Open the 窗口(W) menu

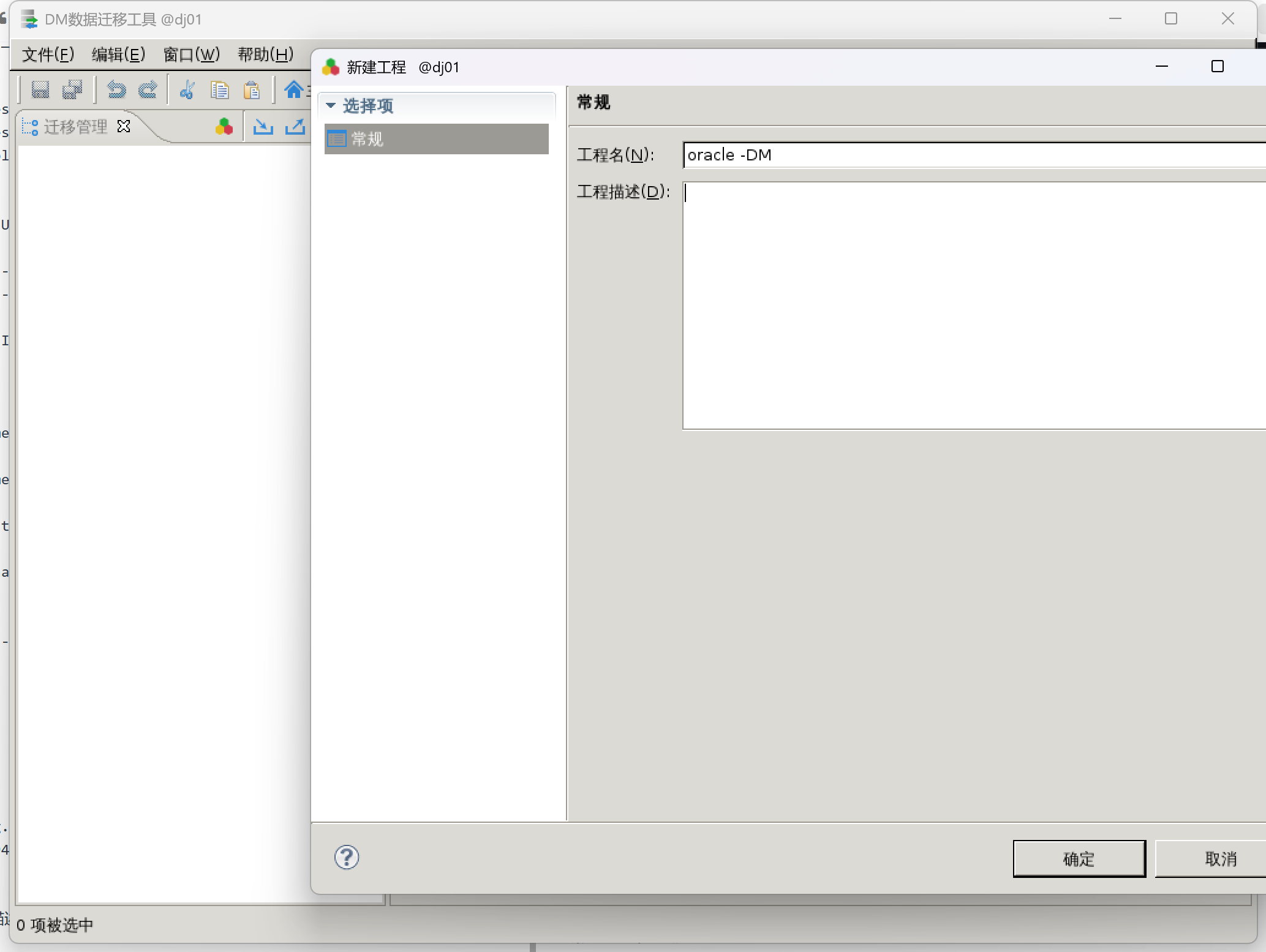pos(191,54)
